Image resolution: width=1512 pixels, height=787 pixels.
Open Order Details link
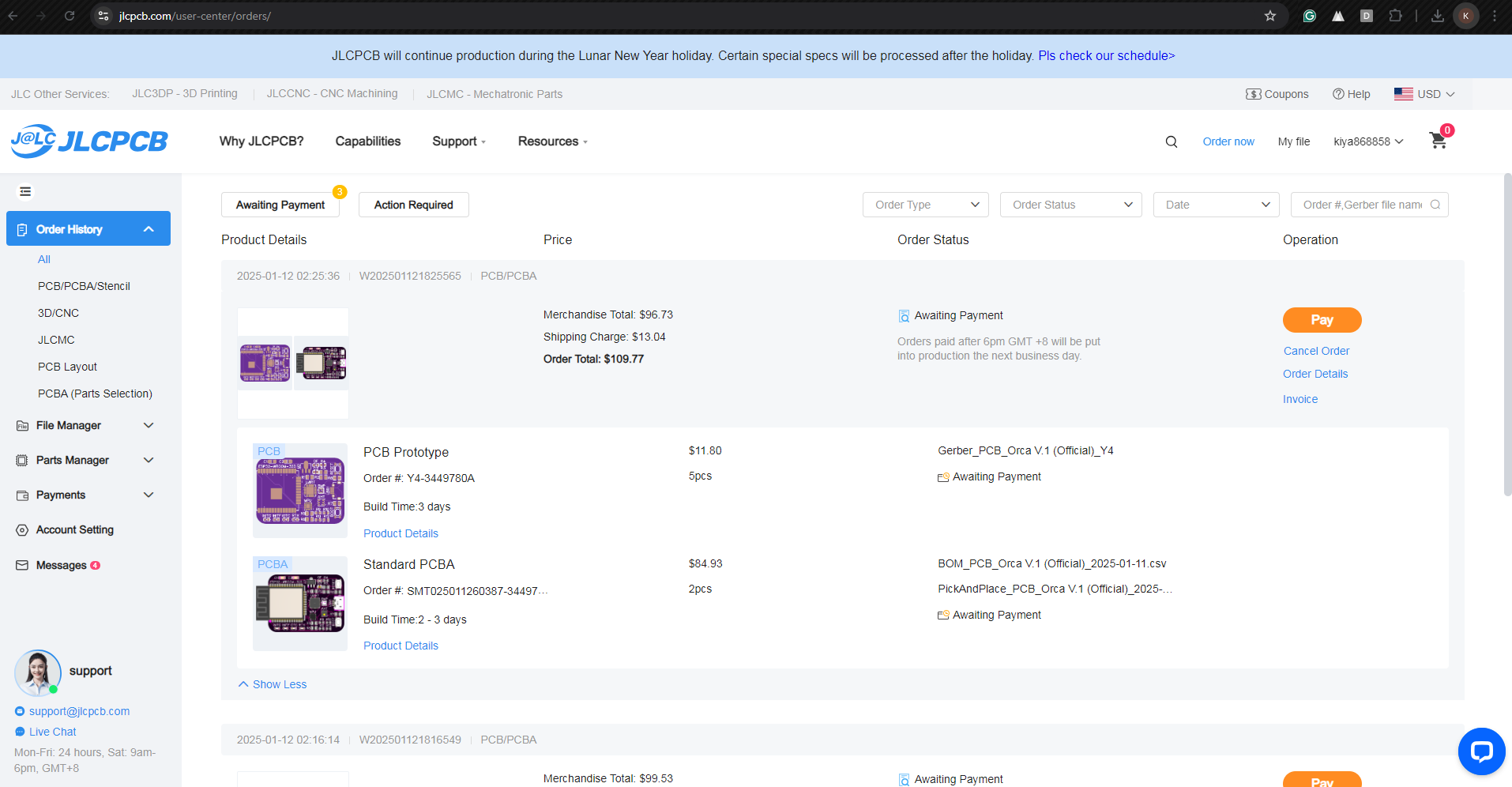click(1315, 374)
